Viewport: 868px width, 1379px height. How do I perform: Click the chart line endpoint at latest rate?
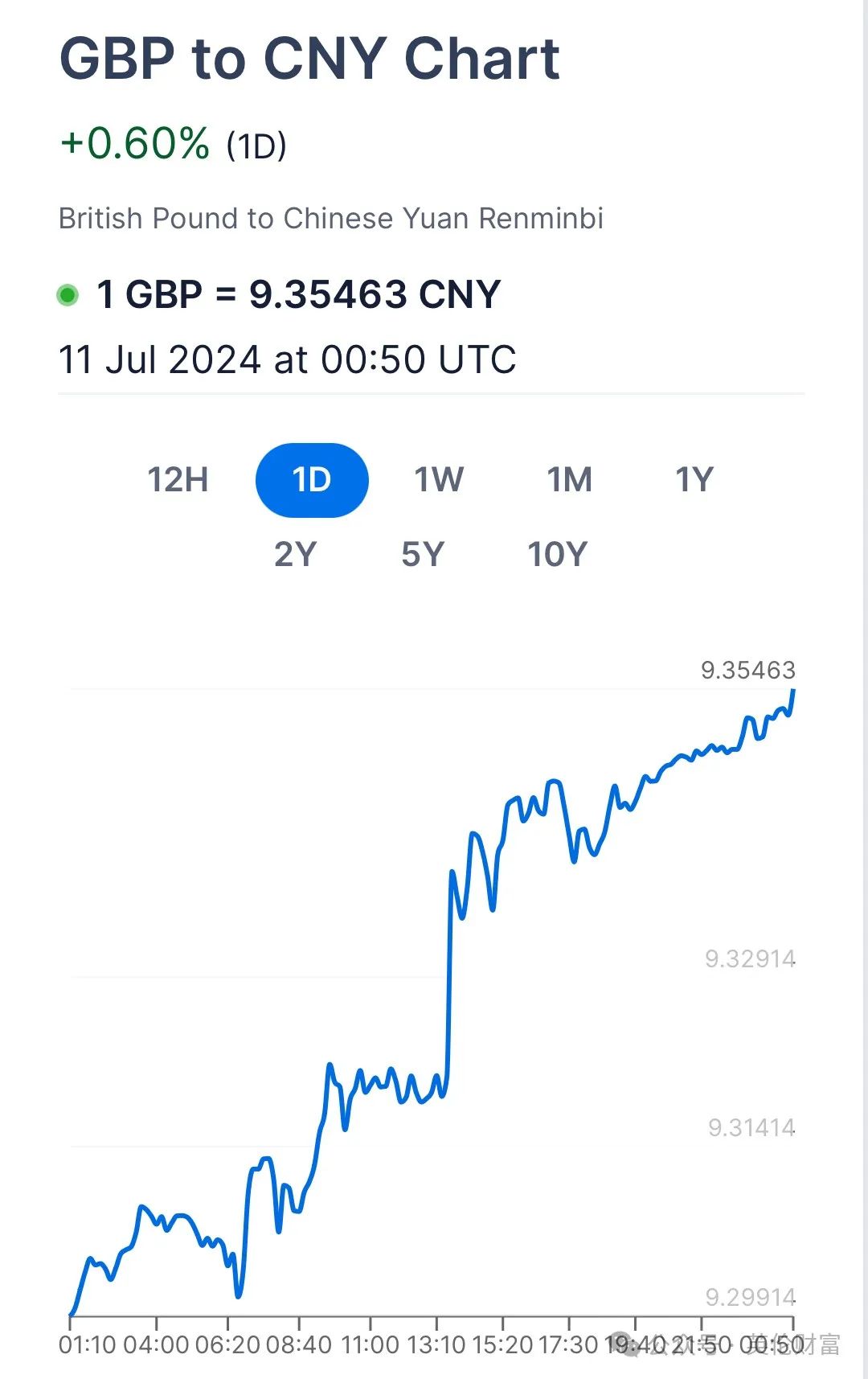[x=793, y=690]
